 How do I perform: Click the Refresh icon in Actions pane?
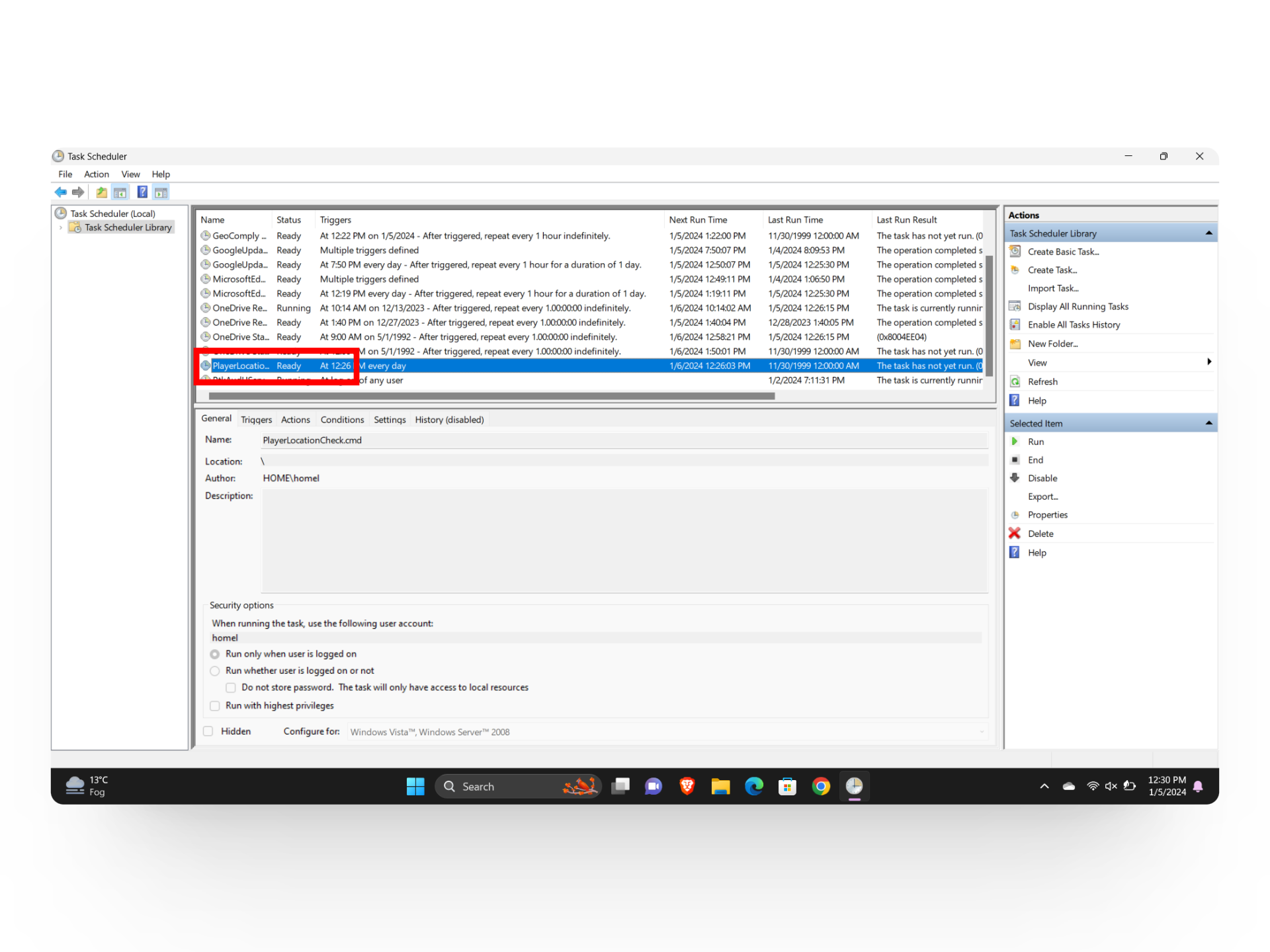tap(1015, 381)
